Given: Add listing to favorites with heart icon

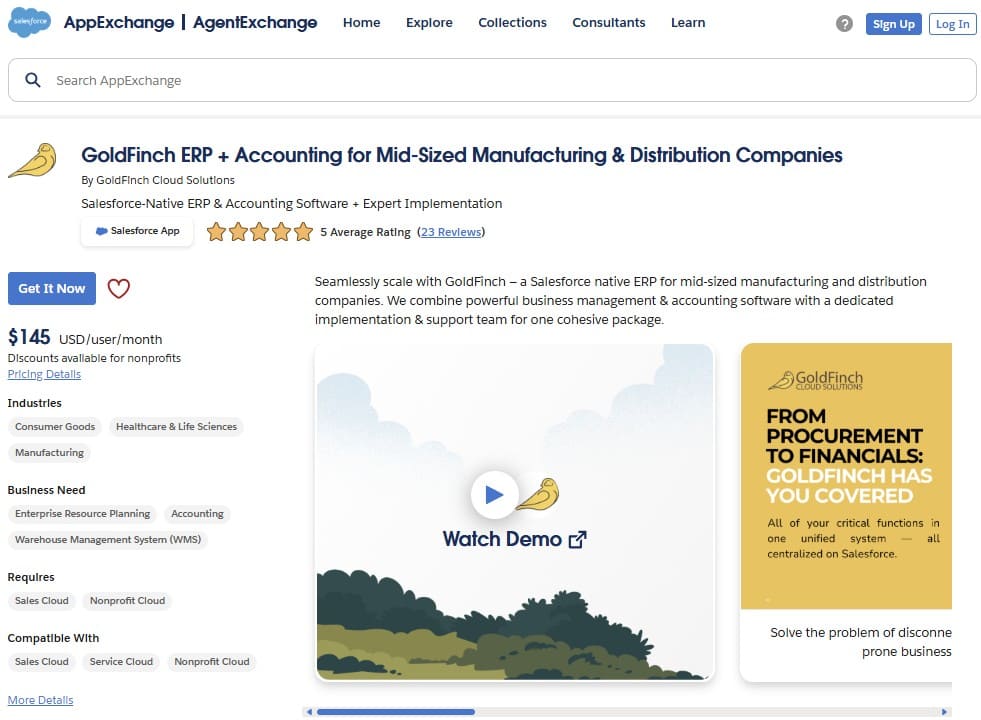Looking at the screenshot, I should tap(118, 288).
